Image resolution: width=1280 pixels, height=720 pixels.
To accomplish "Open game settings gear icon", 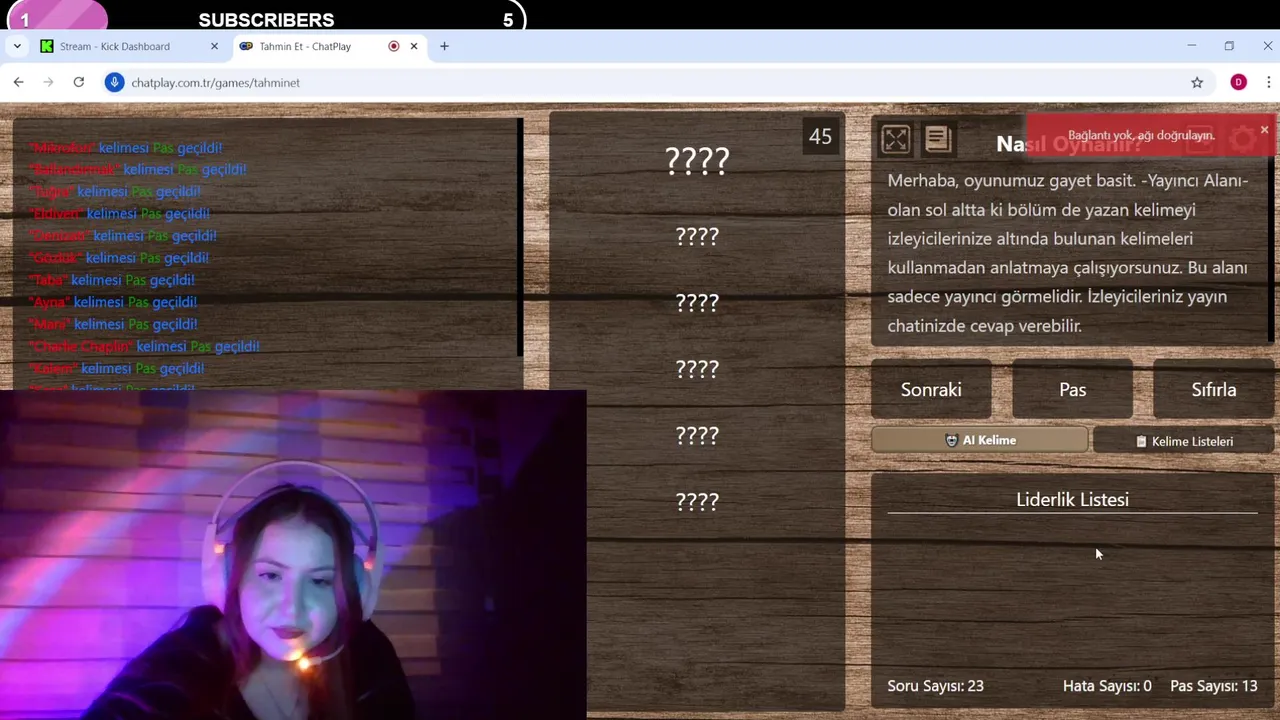I will pos(1243,140).
